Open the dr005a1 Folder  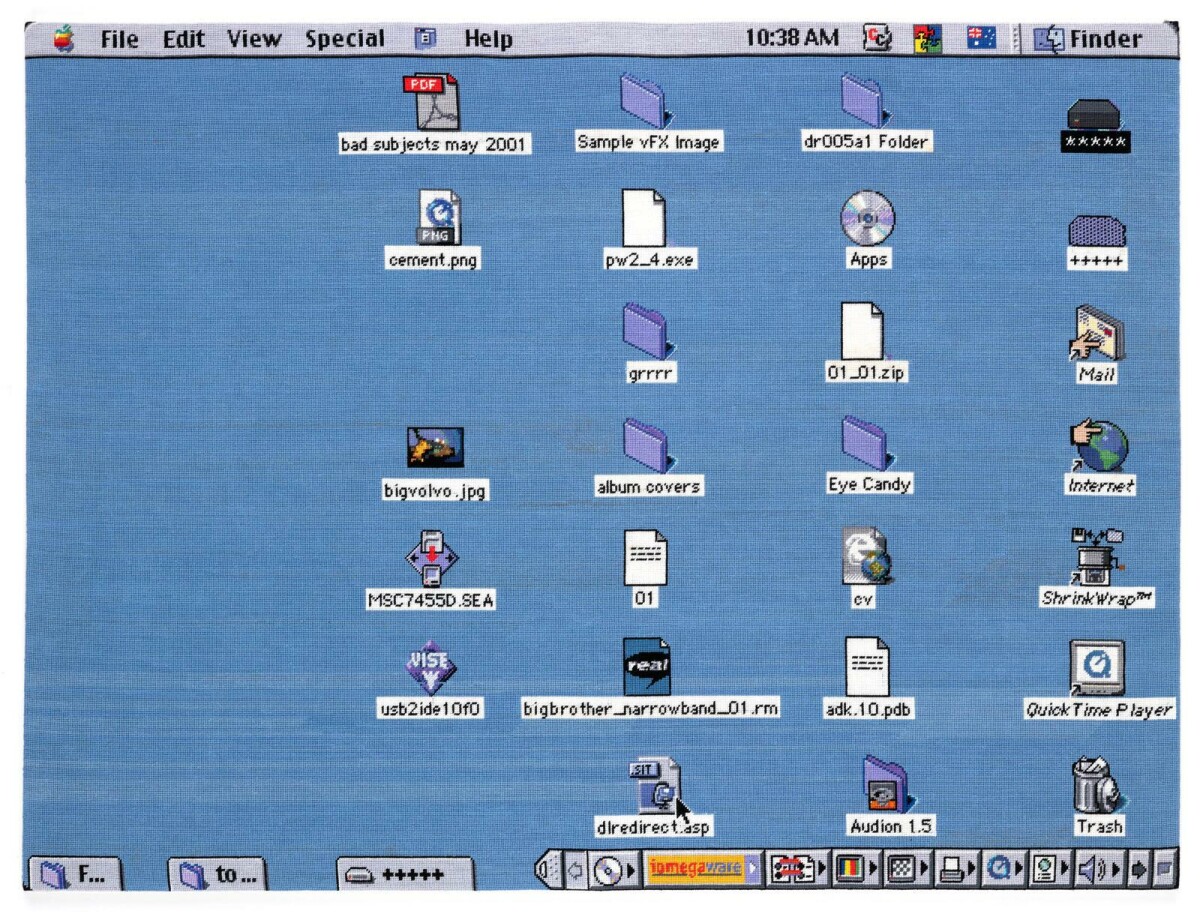(x=866, y=101)
